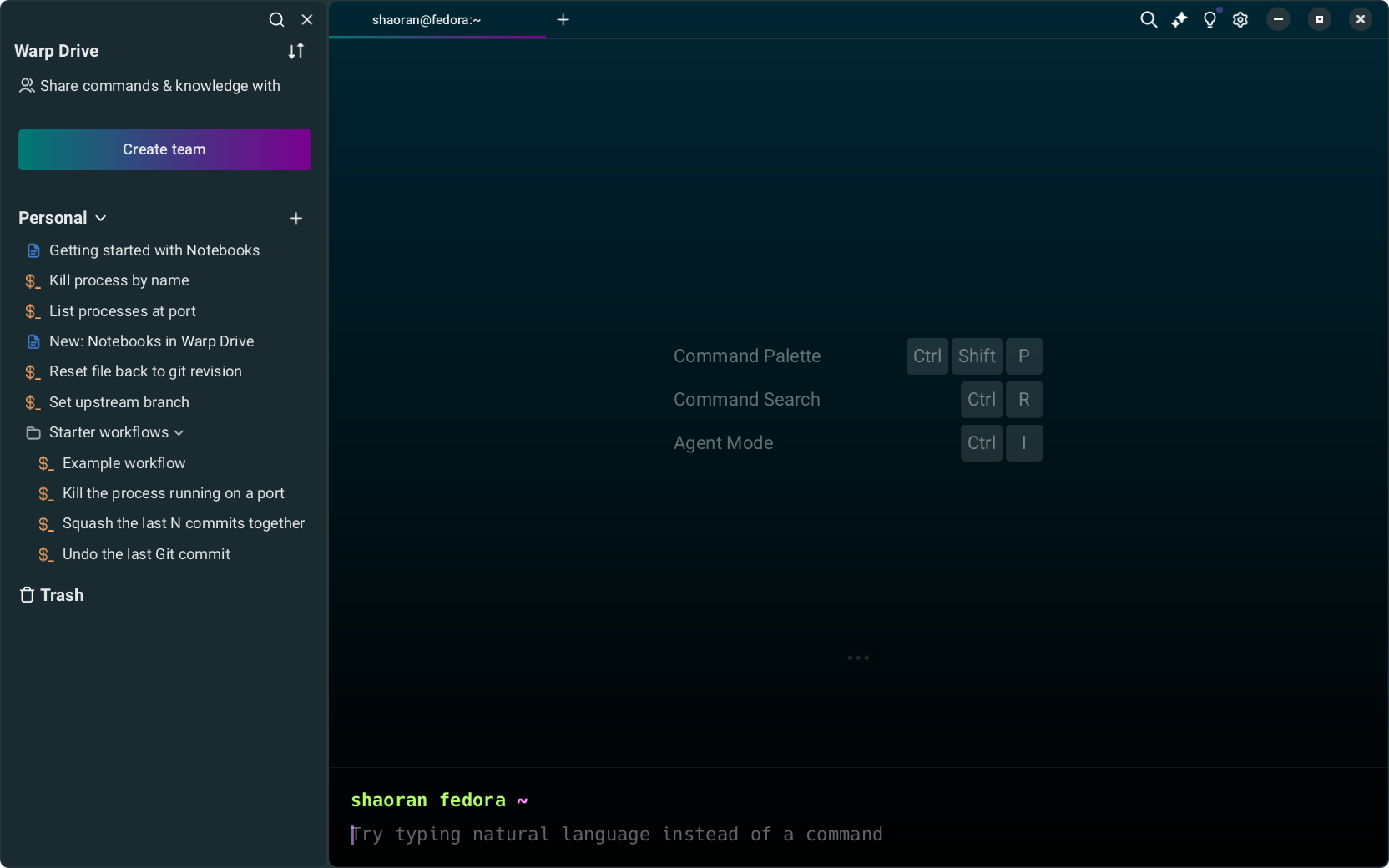The image size is (1389, 868).
Task: Open Warp Drive search magnifier icon
Action: coord(276,19)
